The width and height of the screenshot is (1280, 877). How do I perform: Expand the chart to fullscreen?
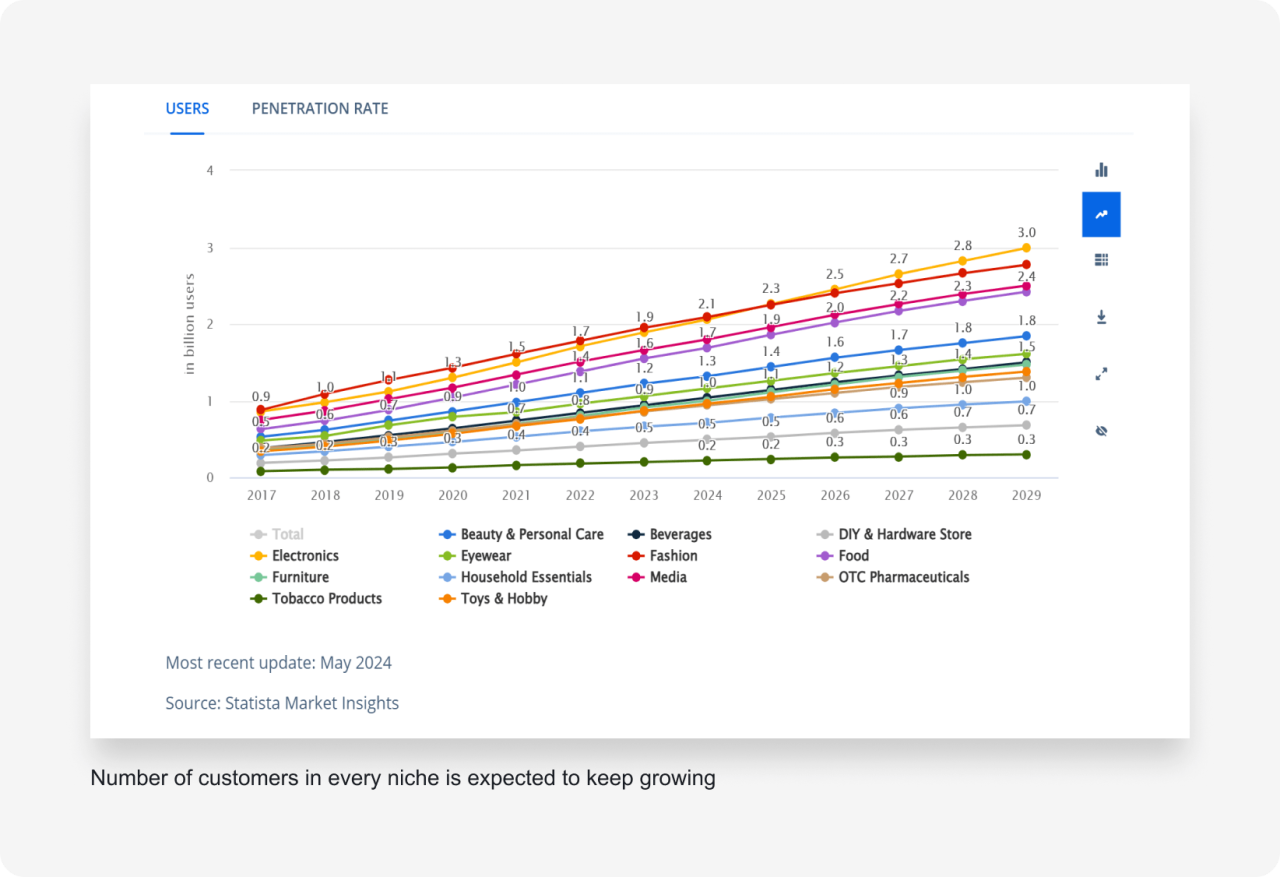1101,374
